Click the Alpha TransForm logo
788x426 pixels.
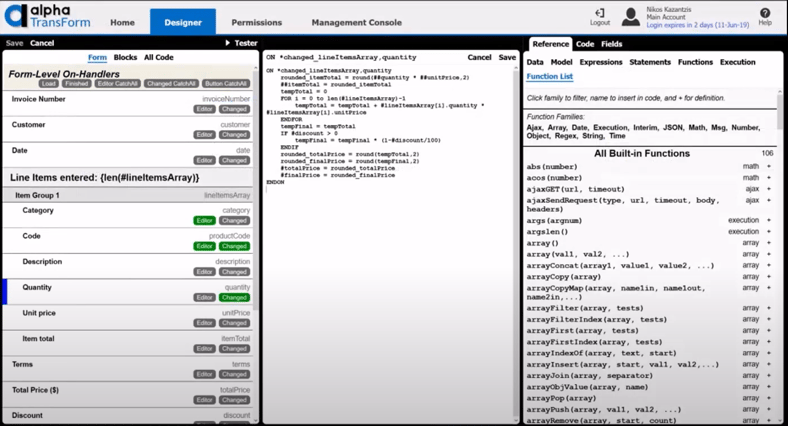point(48,17)
